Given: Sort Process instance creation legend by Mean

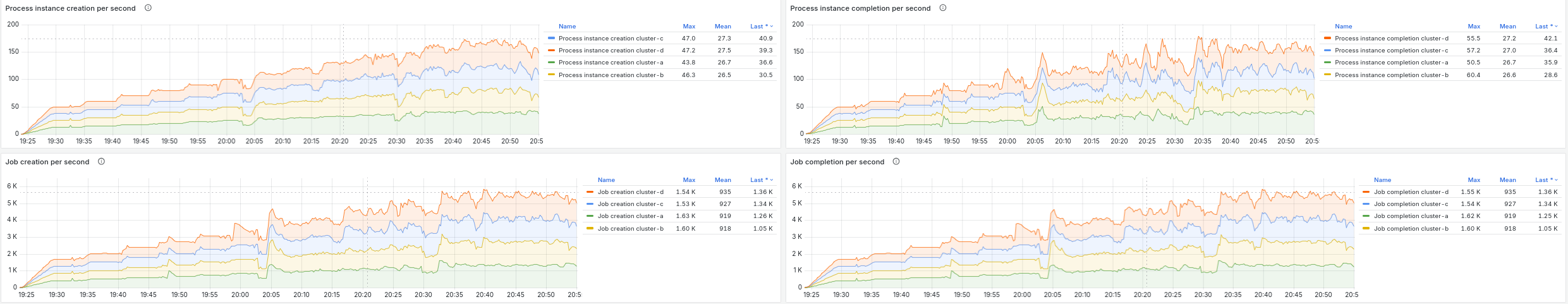Looking at the screenshot, I should 722,26.
